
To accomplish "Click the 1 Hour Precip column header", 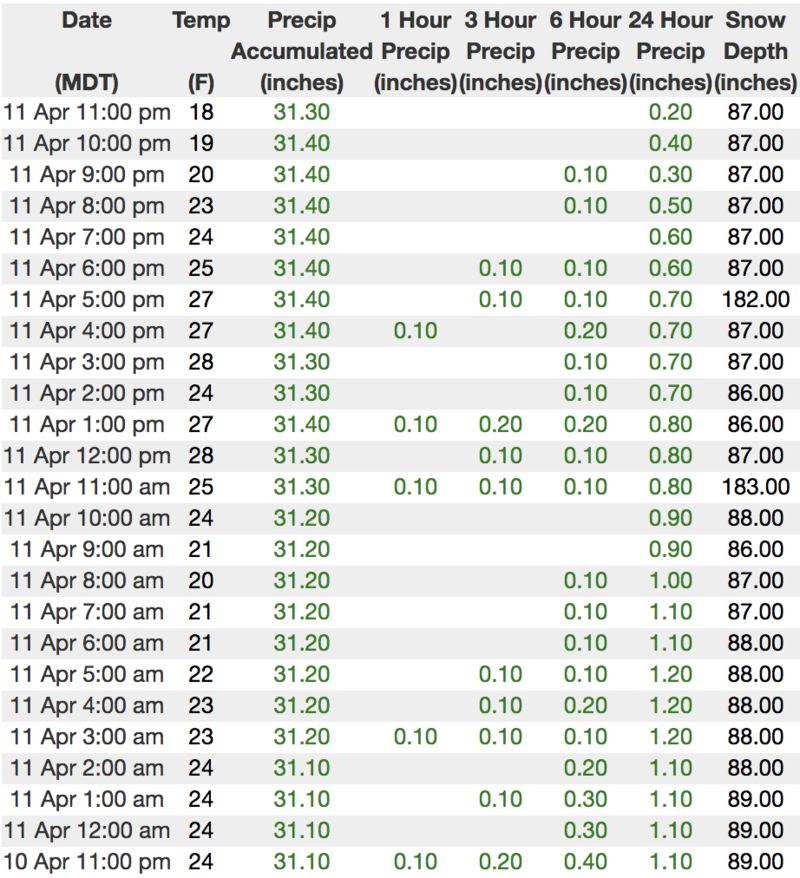I will (415, 50).
